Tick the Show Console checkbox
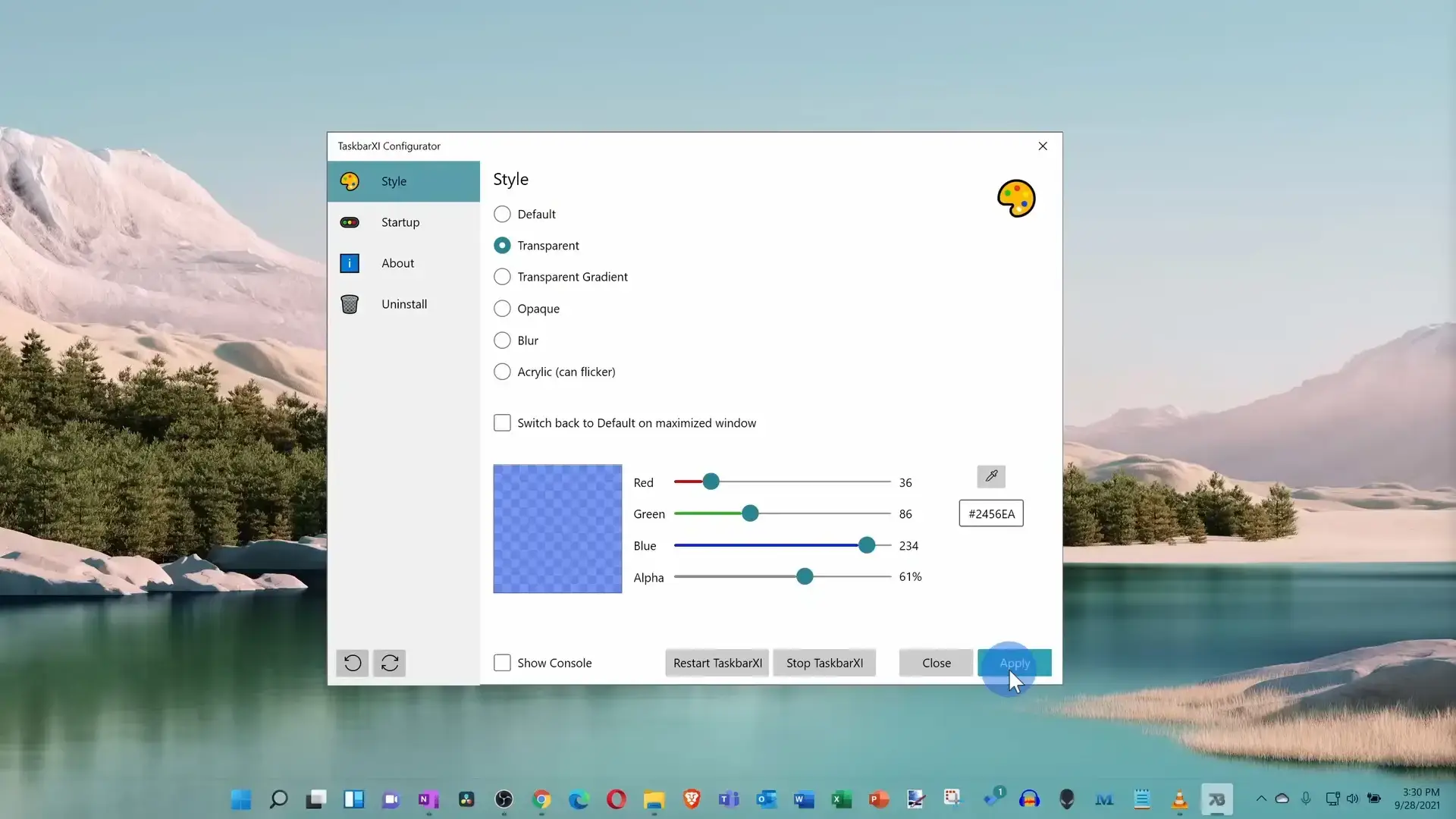This screenshot has width=1456, height=819. 502,663
